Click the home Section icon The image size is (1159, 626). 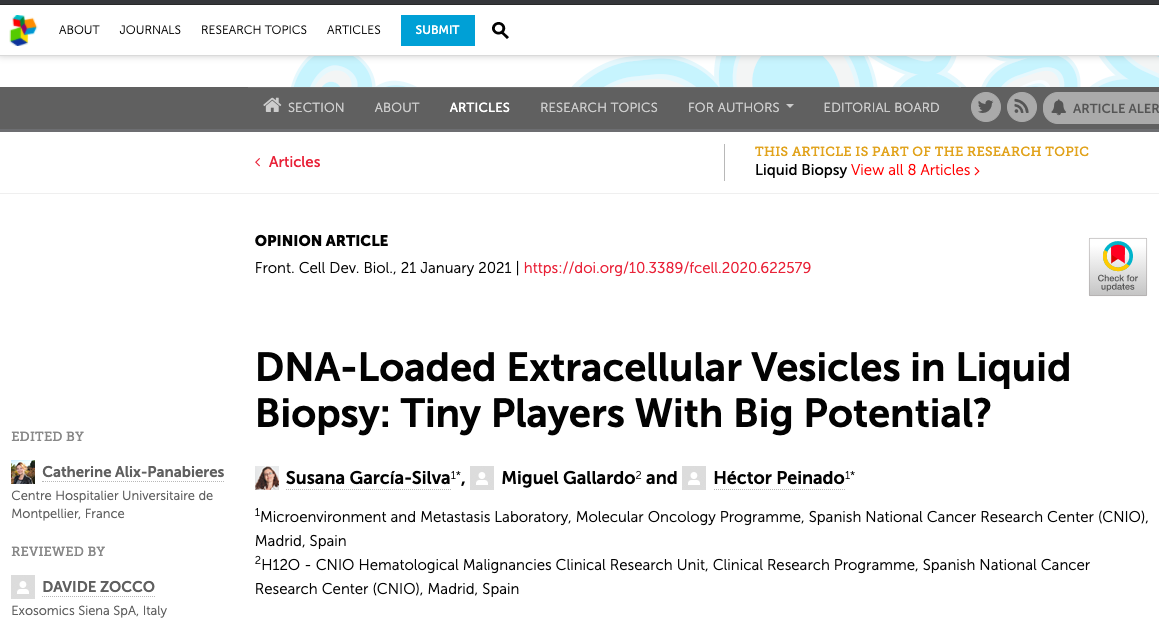pos(272,106)
